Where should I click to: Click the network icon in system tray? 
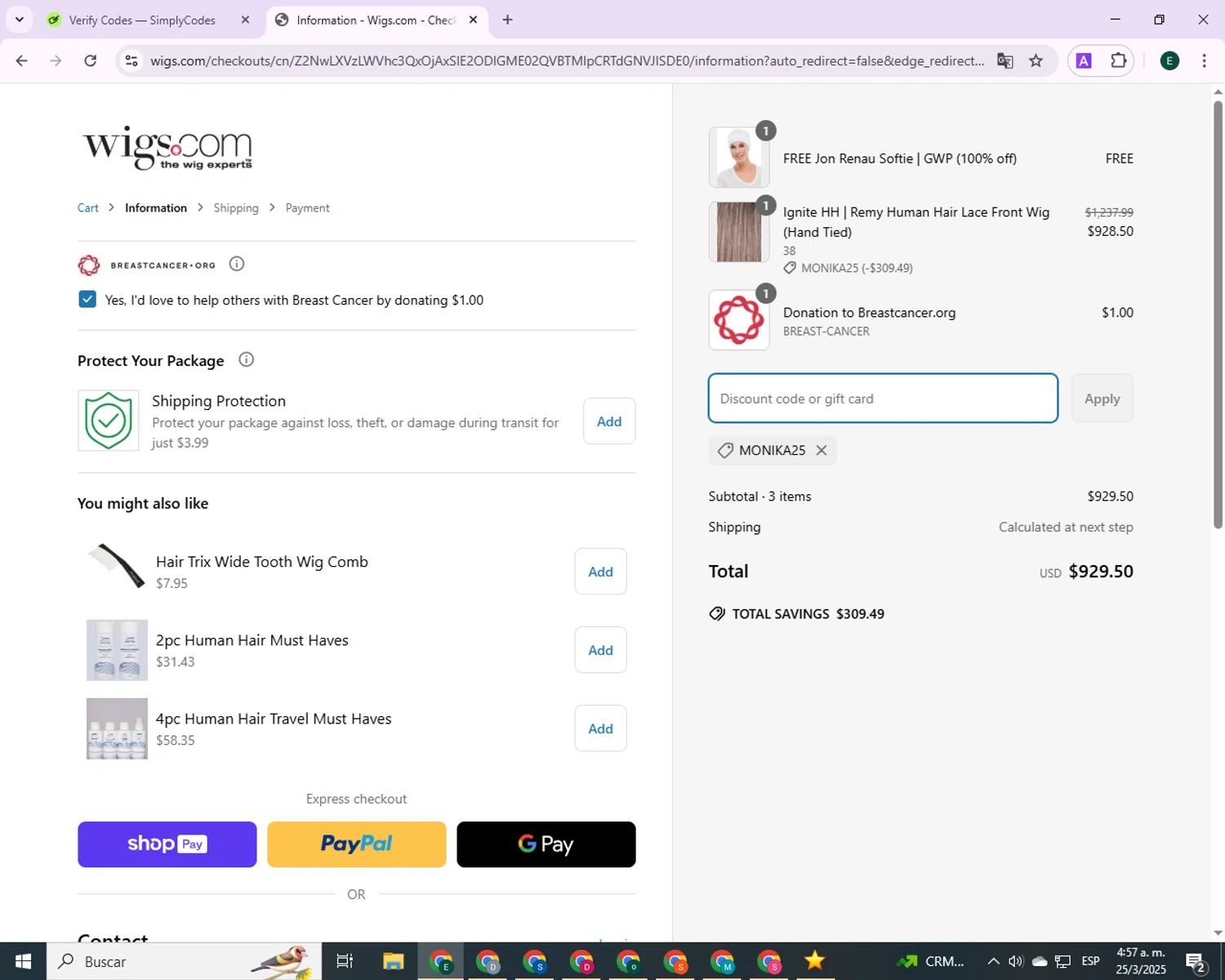[x=1062, y=961]
